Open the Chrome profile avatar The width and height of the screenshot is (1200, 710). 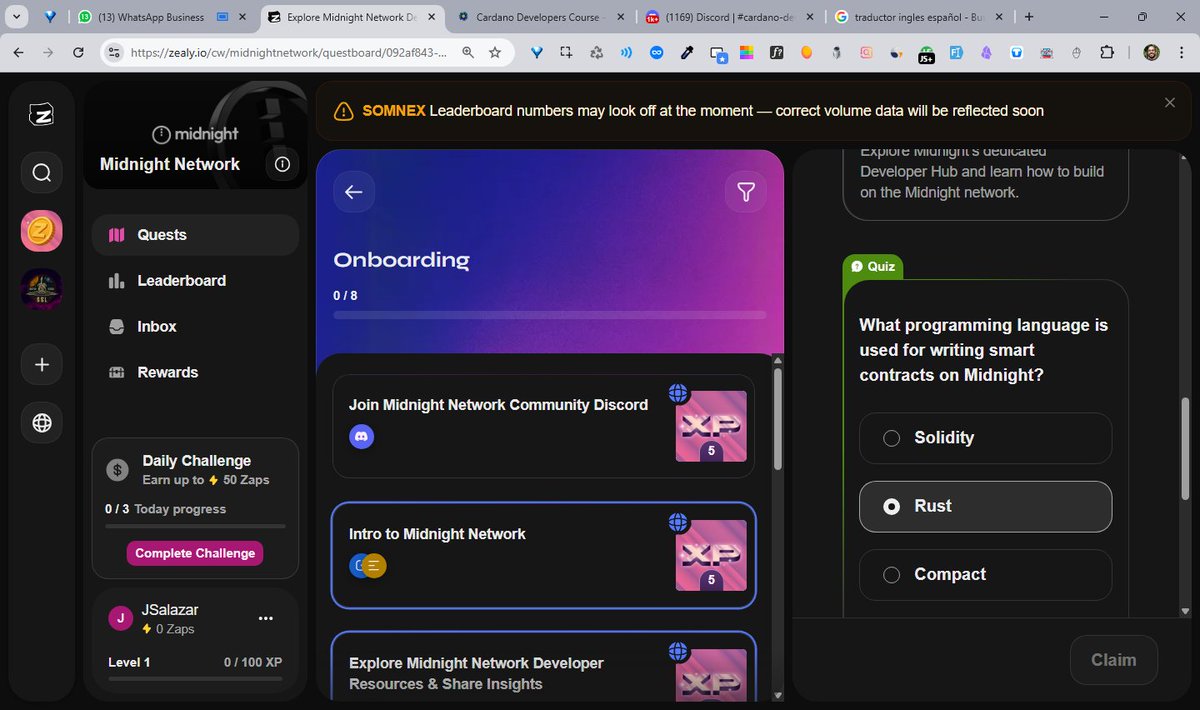click(1151, 53)
